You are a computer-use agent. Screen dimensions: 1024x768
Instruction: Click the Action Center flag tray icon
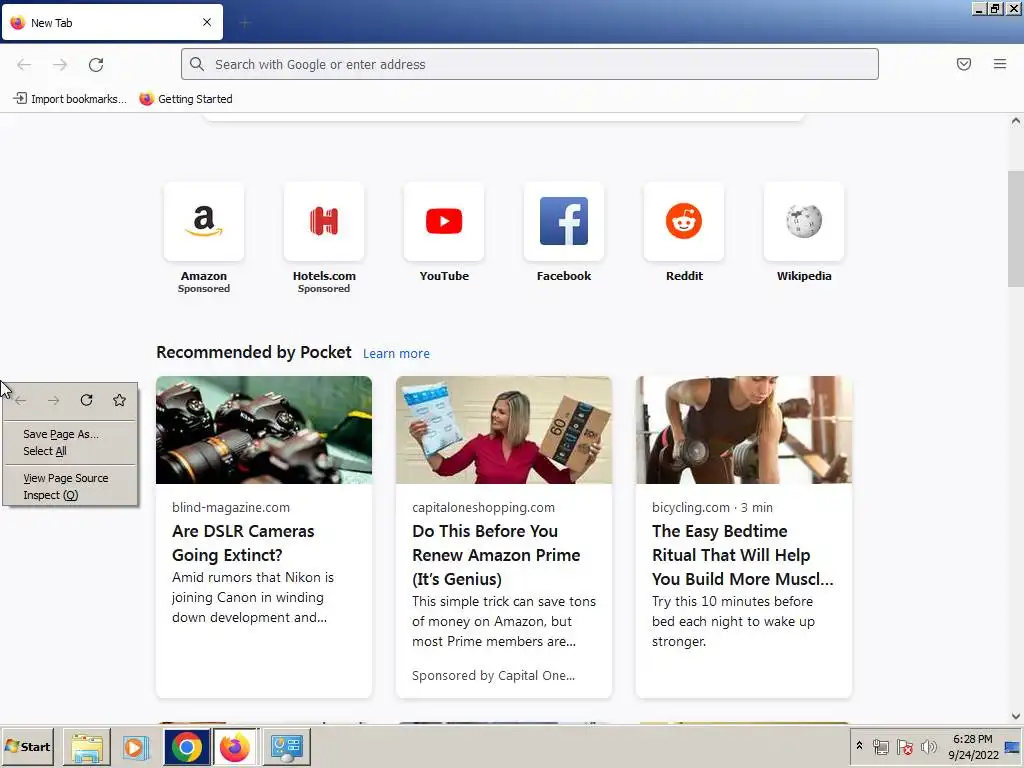pyautogui.click(x=904, y=746)
